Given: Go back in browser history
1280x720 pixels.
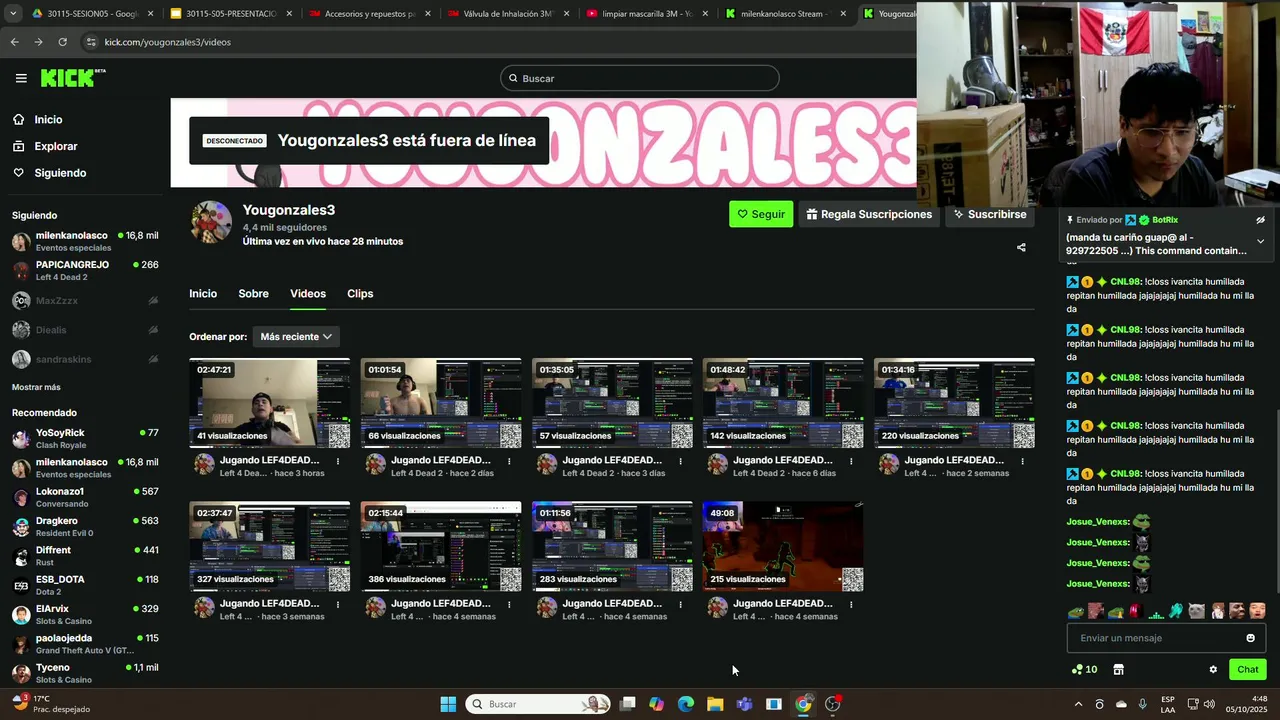Looking at the screenshot, I should coord(14,42).
